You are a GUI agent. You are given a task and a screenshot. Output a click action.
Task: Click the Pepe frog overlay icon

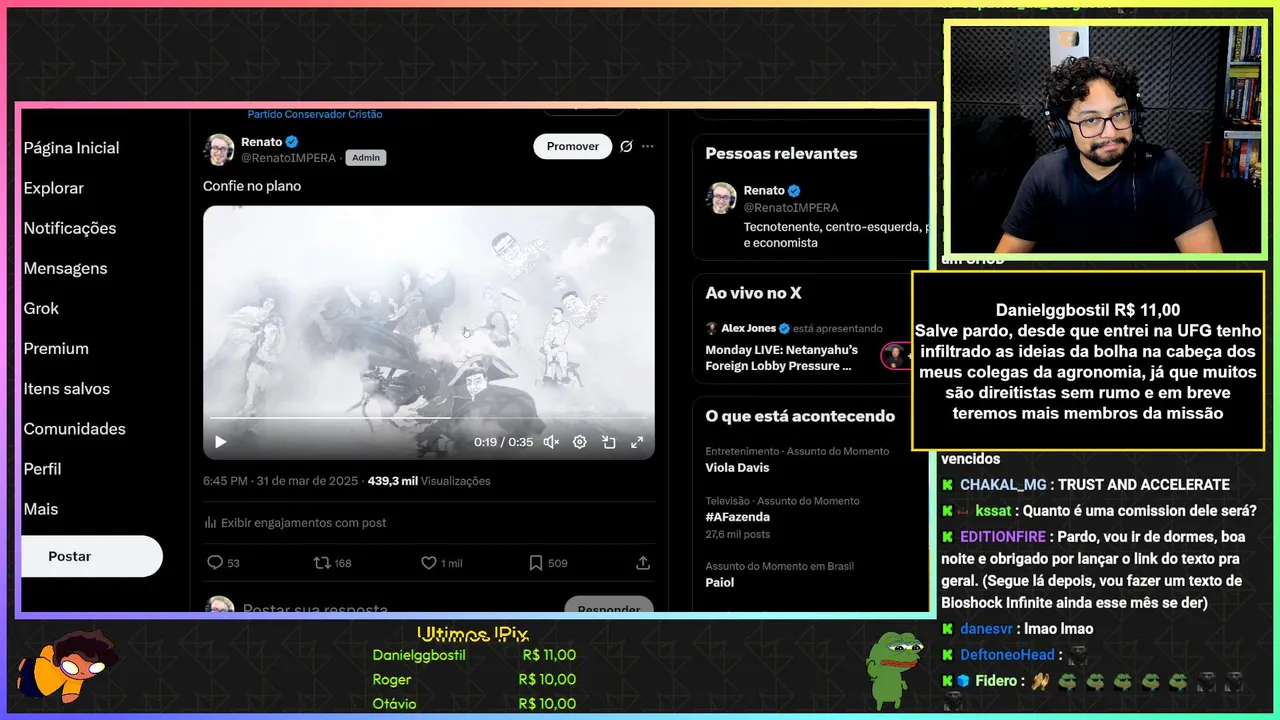895,669
